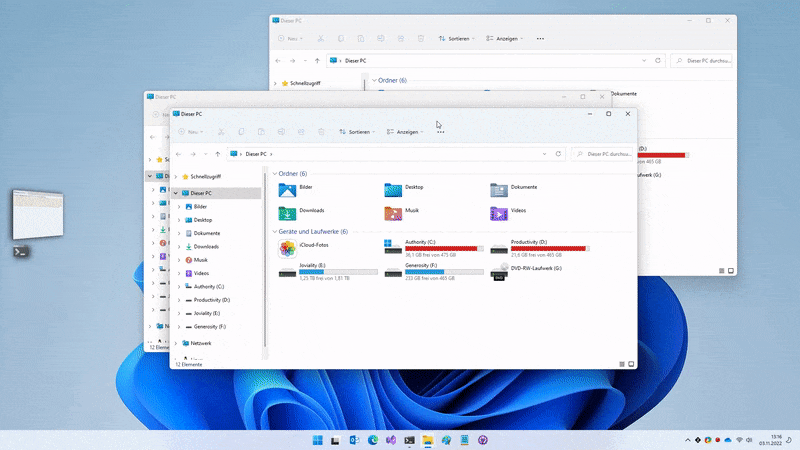The height and width of the screenshot is (450, 800).
Task: Expand Netzwerk in front window tree
Action: click(x=176, y=343)
